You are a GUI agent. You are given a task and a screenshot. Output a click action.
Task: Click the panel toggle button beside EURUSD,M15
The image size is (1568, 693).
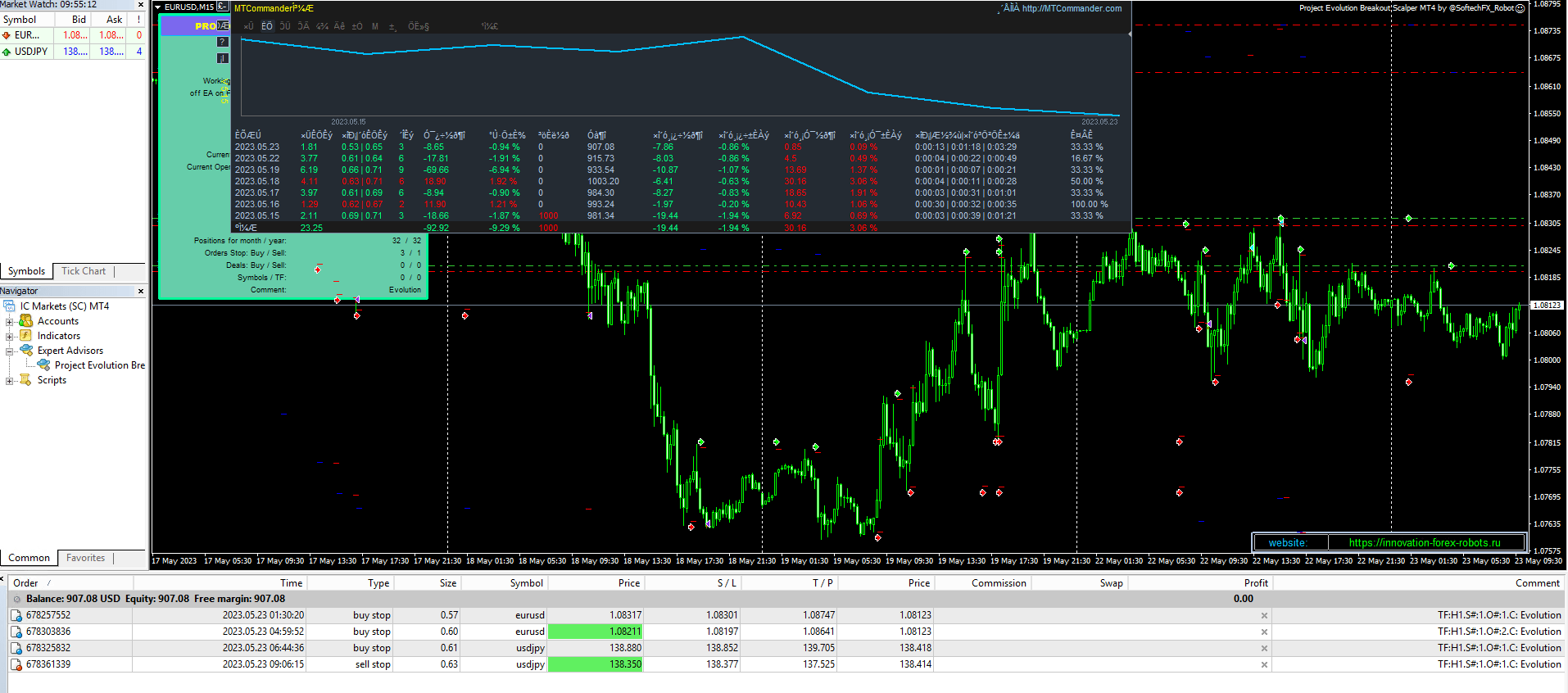(222, 7)
